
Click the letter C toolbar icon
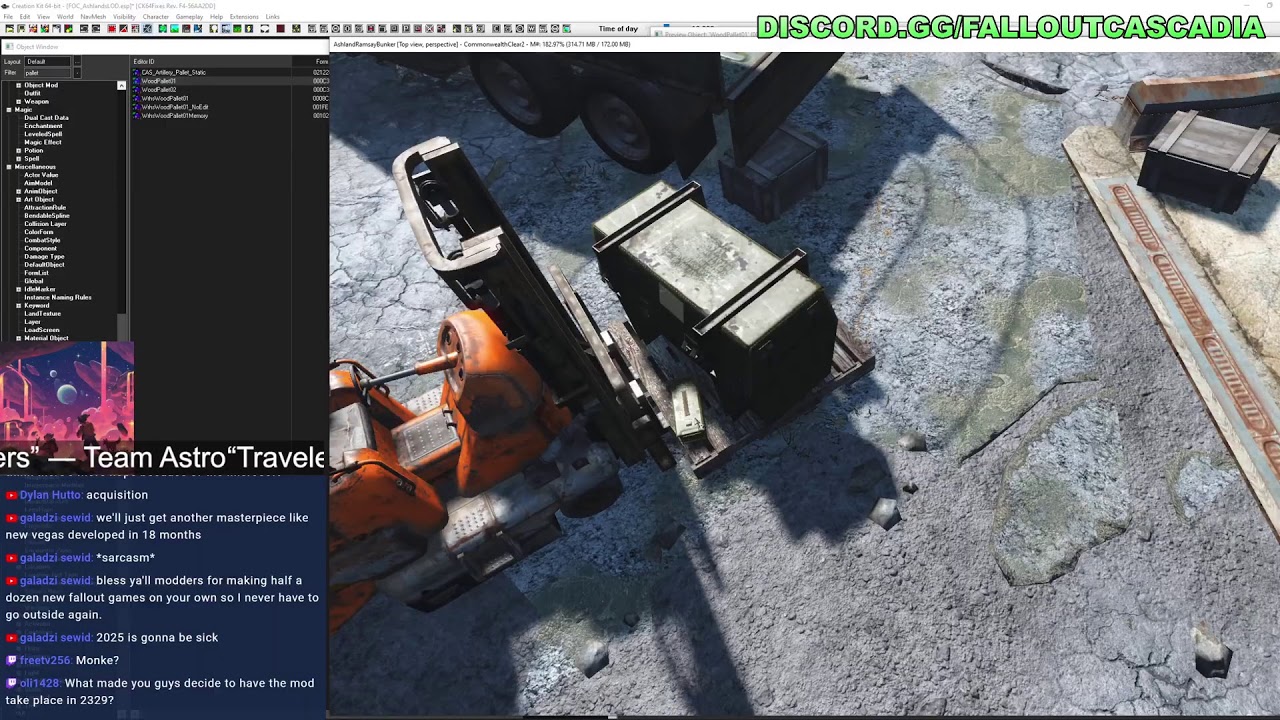click(x=496, y=28)
